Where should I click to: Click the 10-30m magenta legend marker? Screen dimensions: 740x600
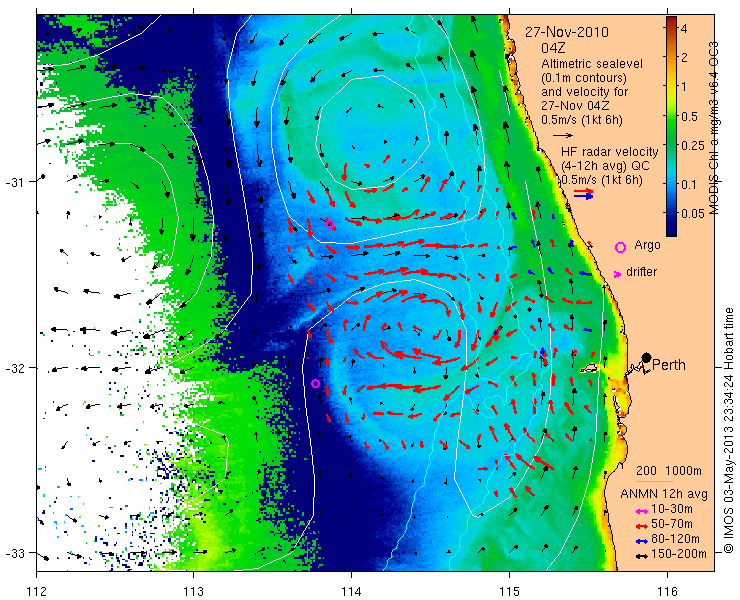641,511
